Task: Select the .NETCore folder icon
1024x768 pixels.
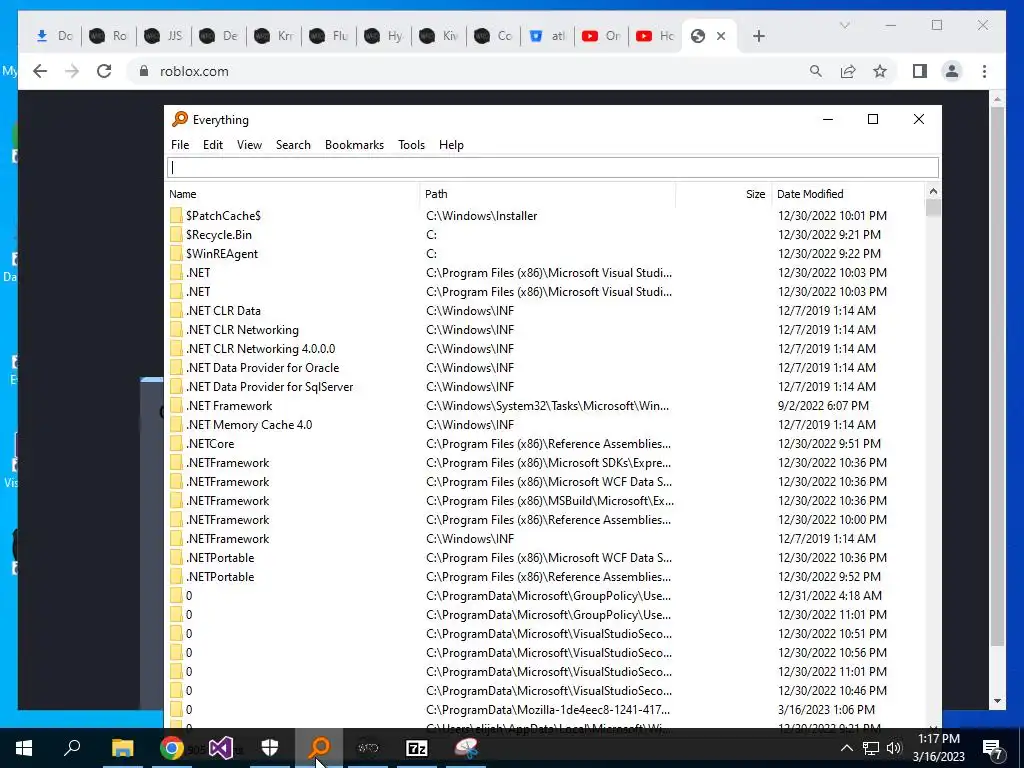Action: point(176,443)
